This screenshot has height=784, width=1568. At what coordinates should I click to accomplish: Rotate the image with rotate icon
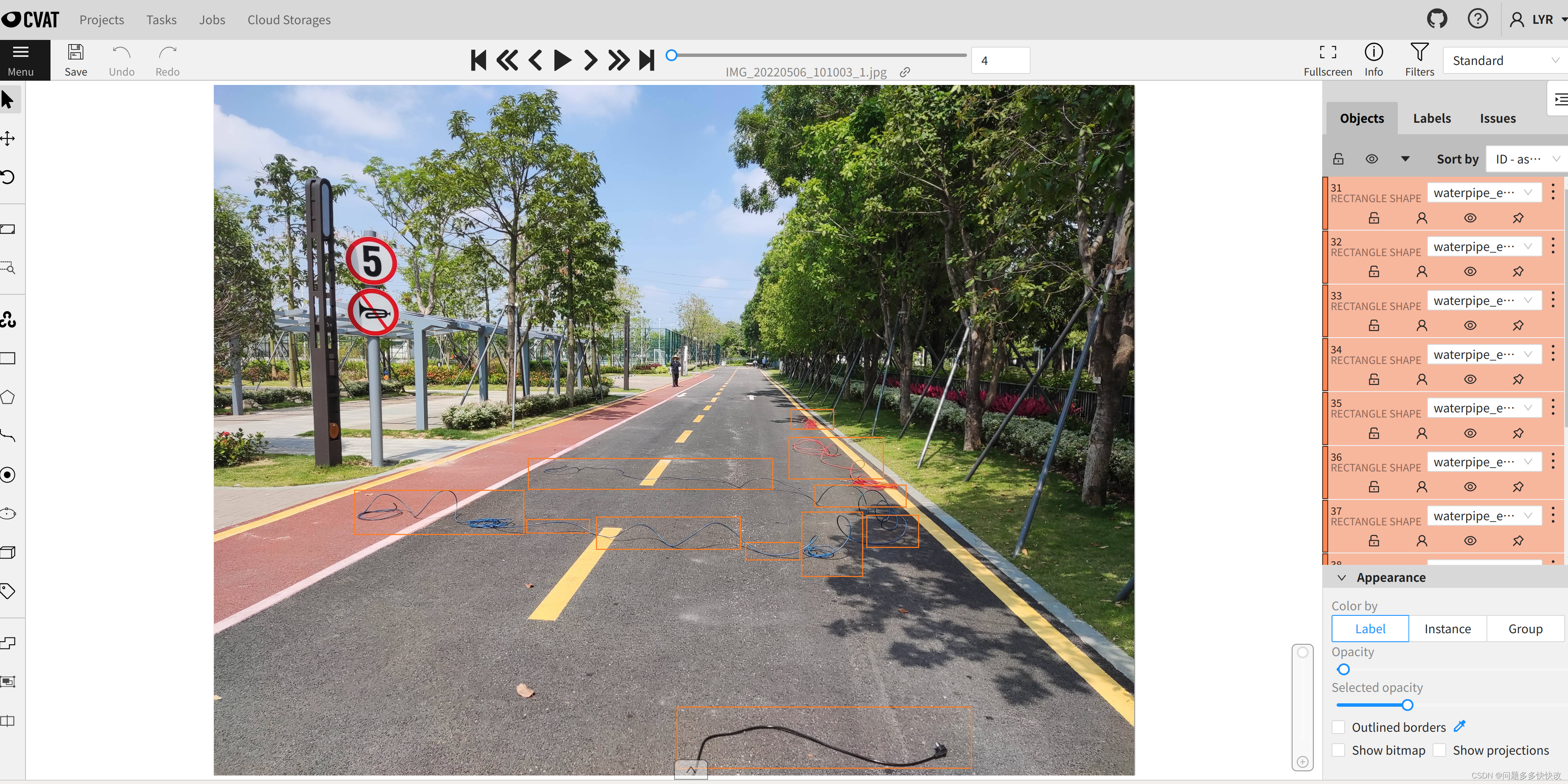[8, 177]
